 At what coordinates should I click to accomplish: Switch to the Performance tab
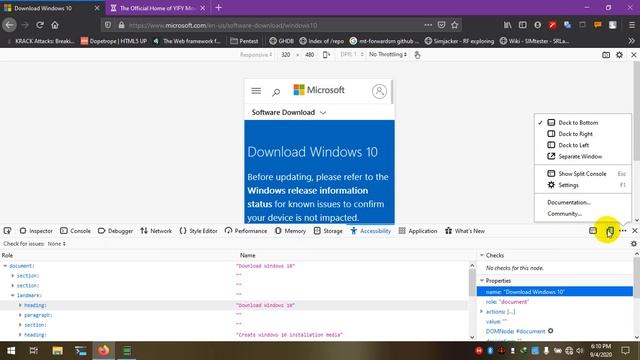click(x=246, y=231)
